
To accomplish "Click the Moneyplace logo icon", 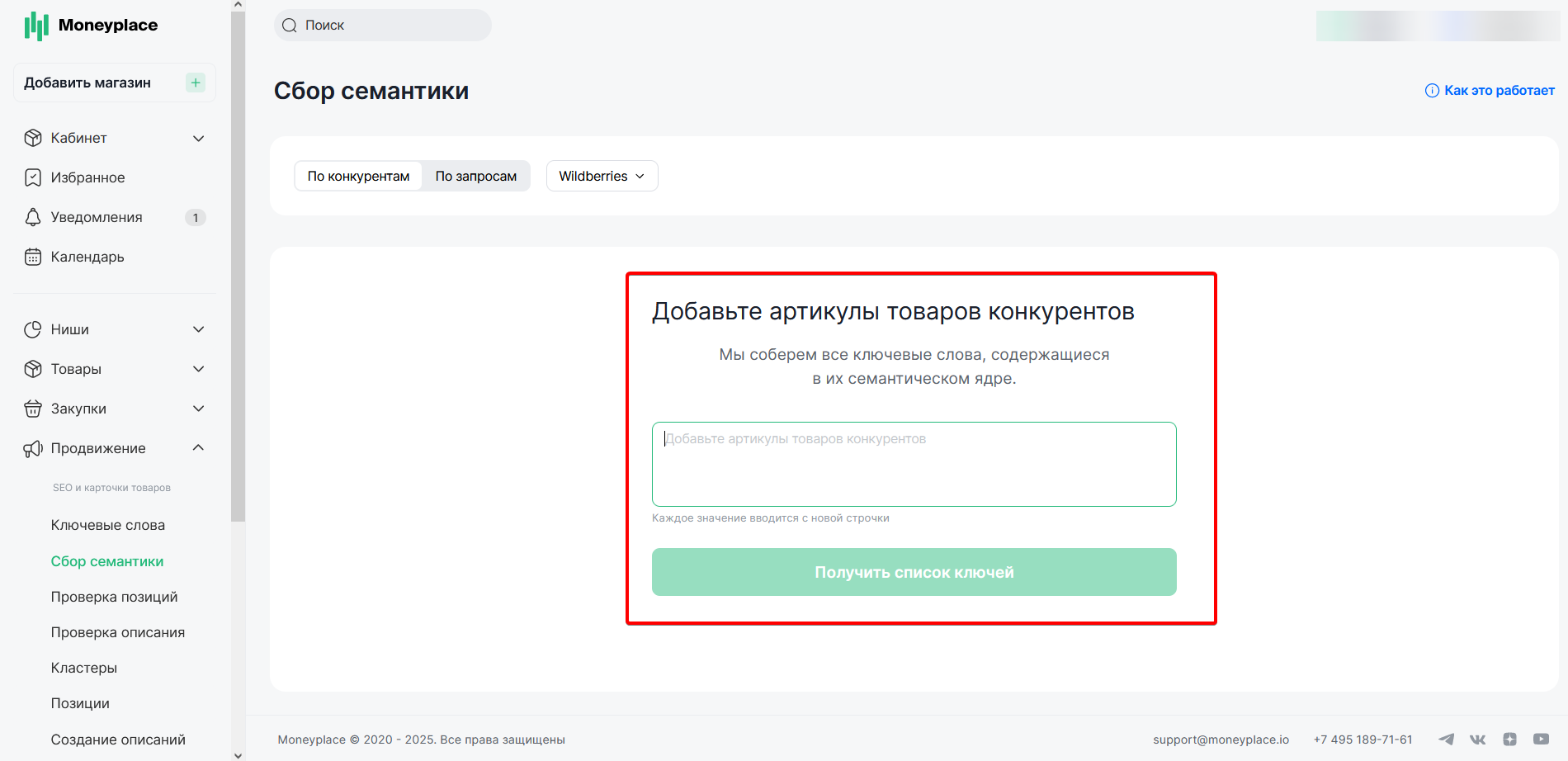I will (x=36, y=26).
